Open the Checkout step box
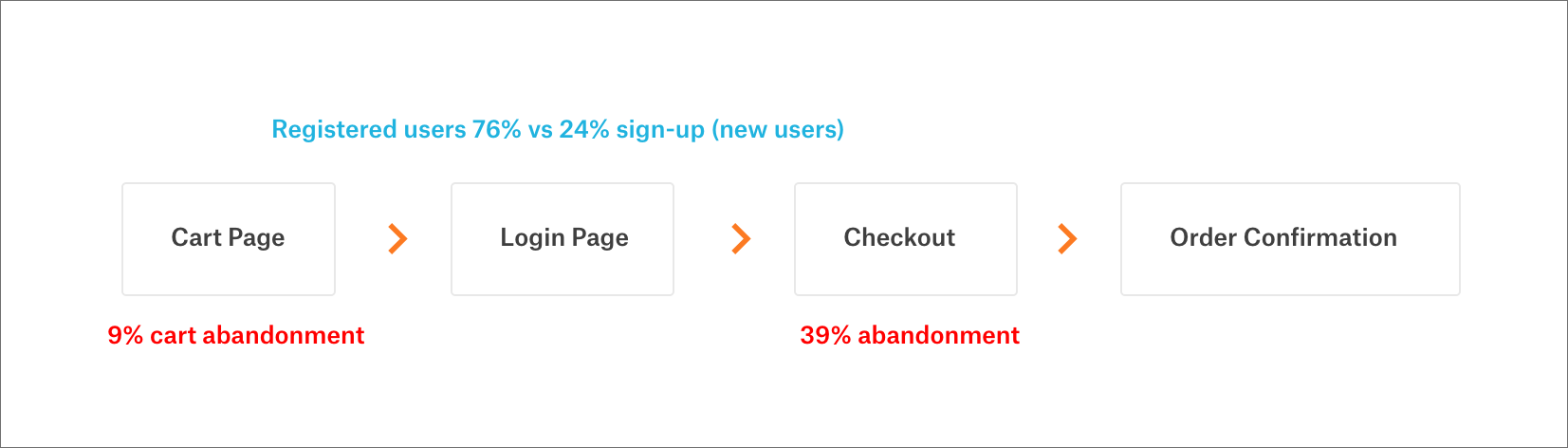The width and height of the screenshot is (1568, 448). [x=906, y=239]
